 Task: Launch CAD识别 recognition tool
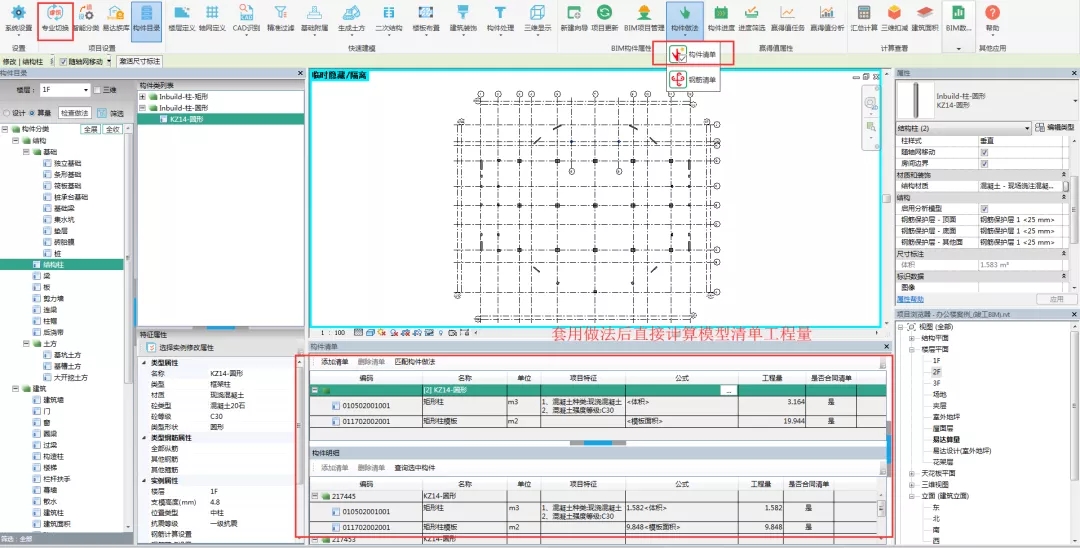pyautogui.click(x=246, y=19)
